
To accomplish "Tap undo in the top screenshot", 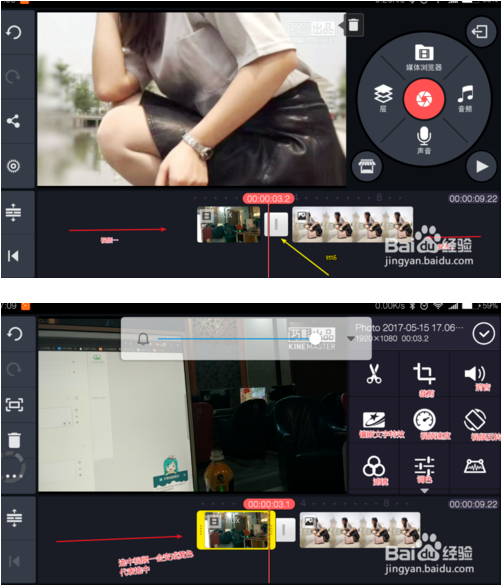I will coord(14,32).
